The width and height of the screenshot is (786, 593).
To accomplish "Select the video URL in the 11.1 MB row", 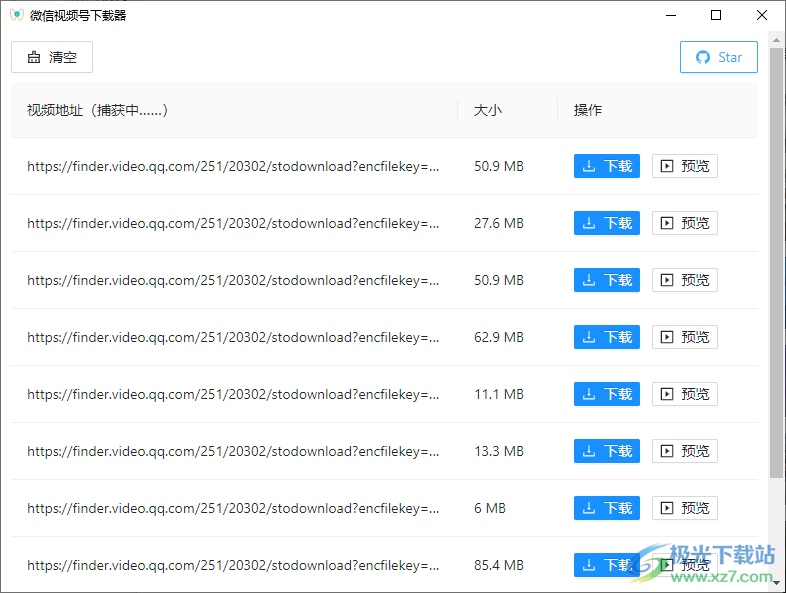I will (x=233, y=394).
